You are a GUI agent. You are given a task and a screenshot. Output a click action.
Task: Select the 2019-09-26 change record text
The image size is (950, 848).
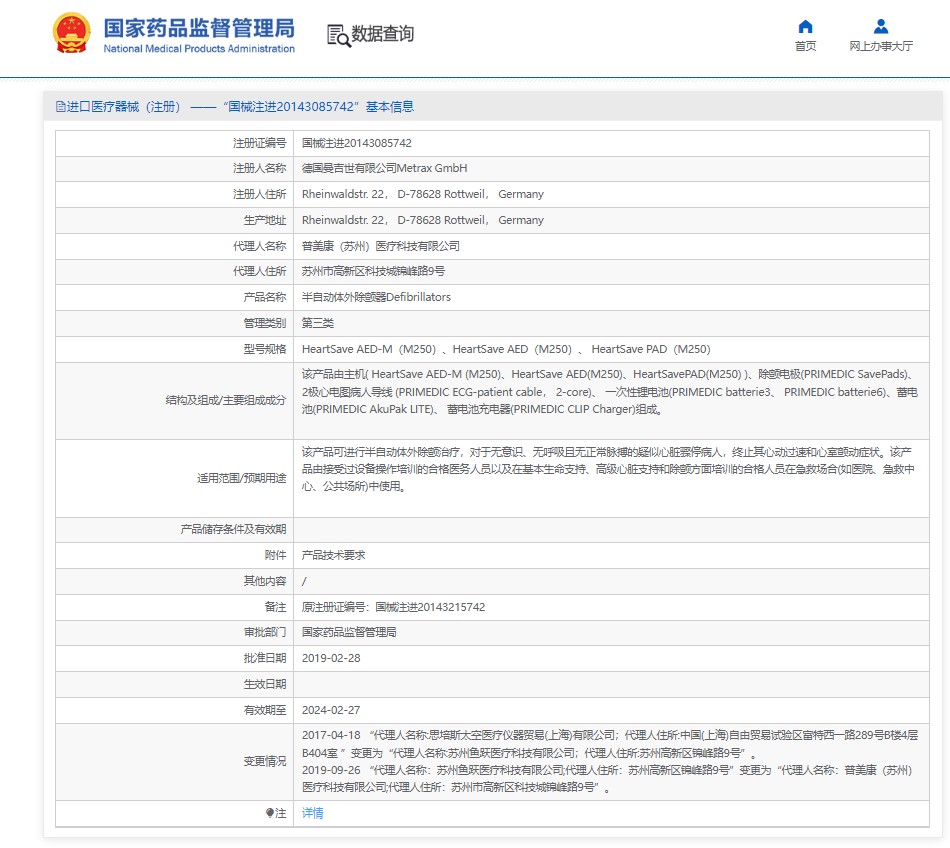pyautogui.click(x=607, y=779)
